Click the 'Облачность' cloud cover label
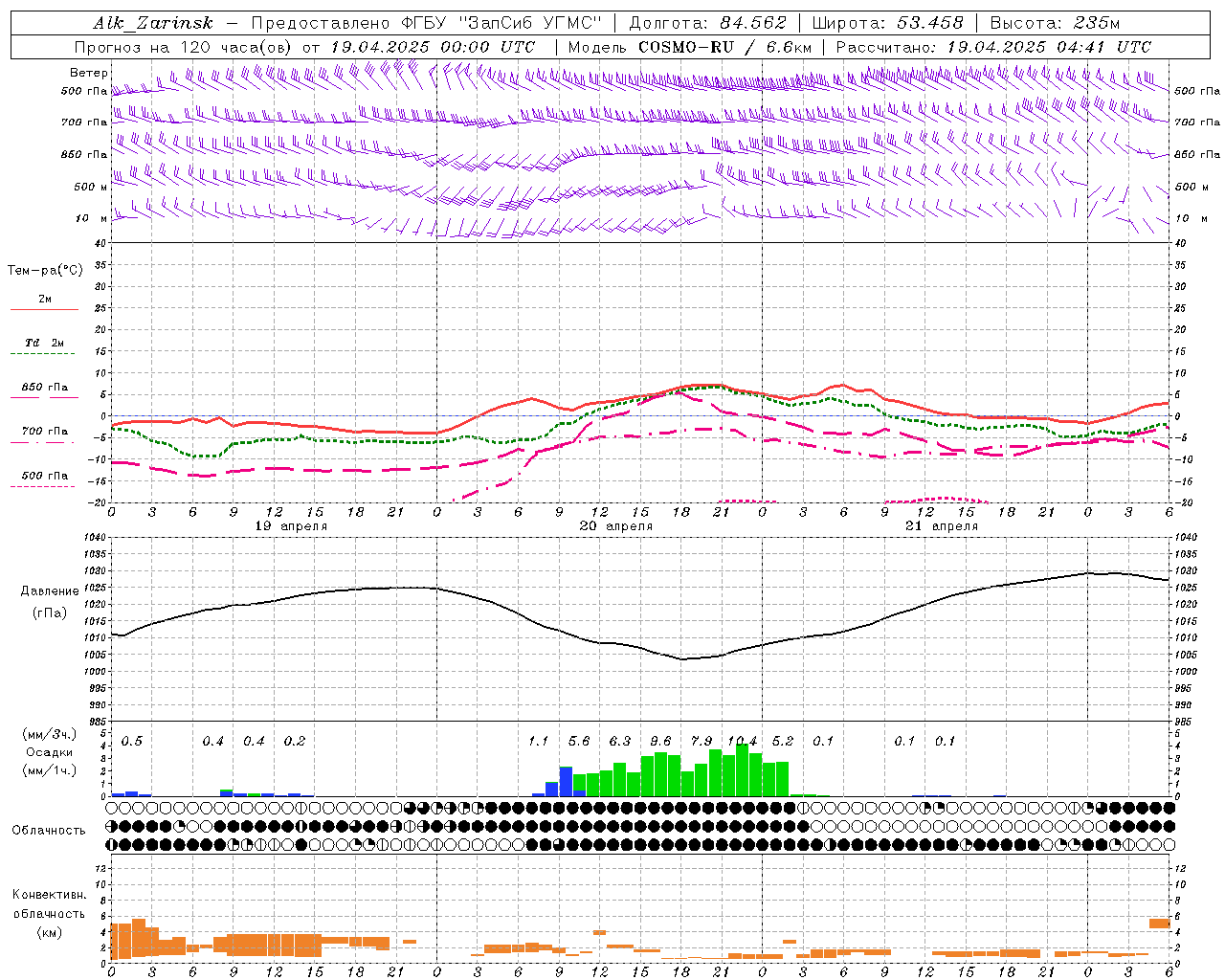 click(49, 831)
